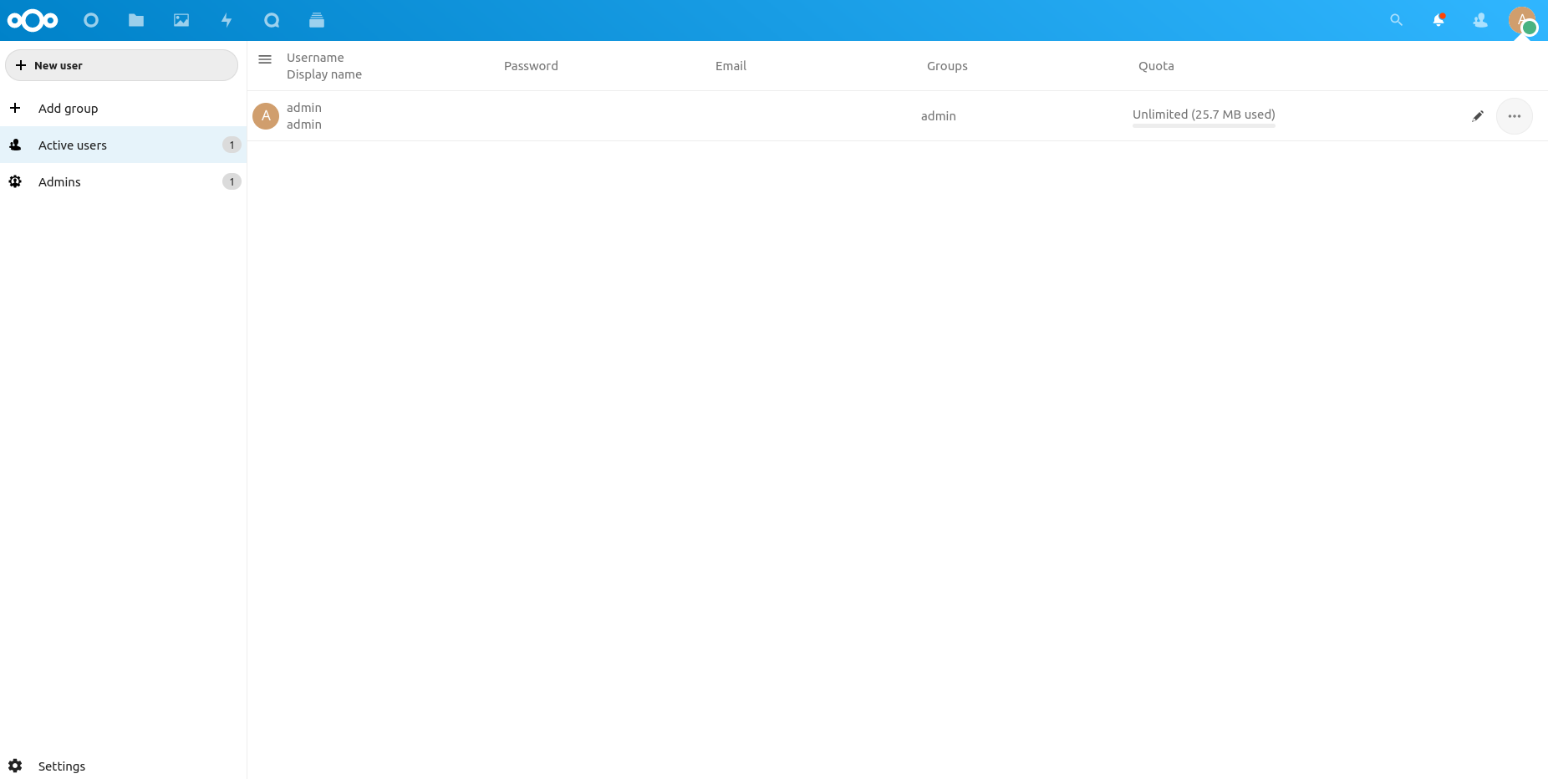This screenshot has height=784, width=1548.
Task: Open the admin row three-dot menu
Action: coord(1514,116)
